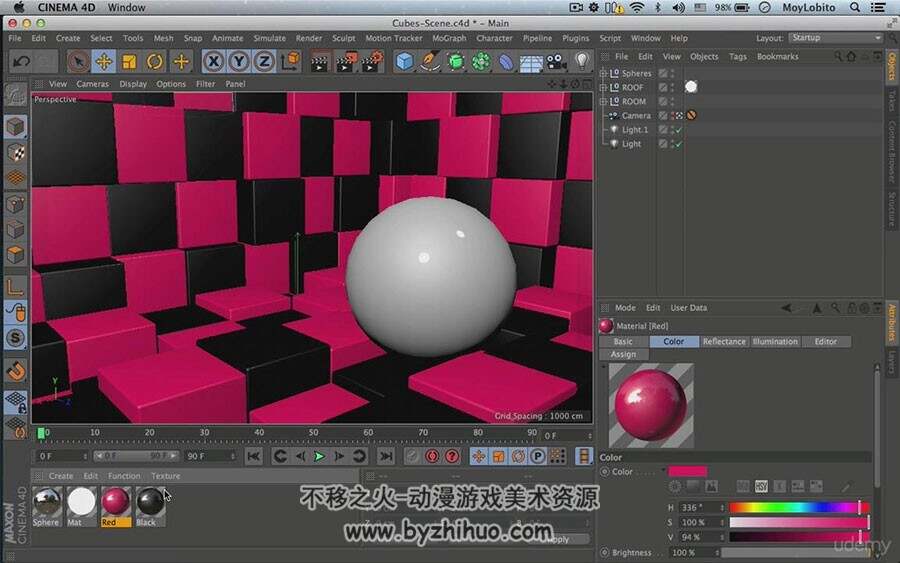This screenshot has width=900, height=563.
Task: Render the active view clapperboard
Action: [319, 61]
